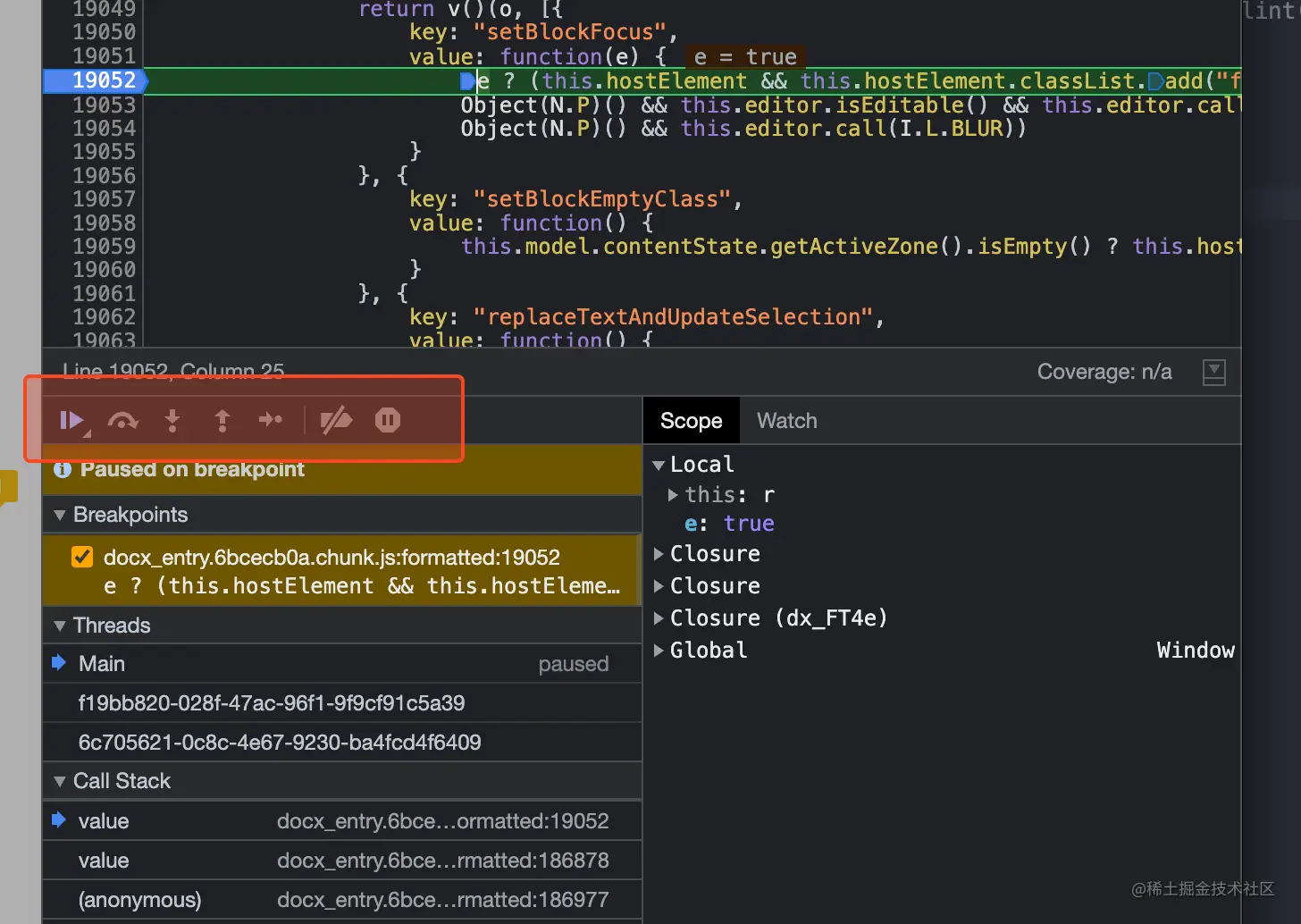Screen dimensions: 1301x924
Task: Click 'I.L.BLUR' in line 19054
Action: coord(952,129)
